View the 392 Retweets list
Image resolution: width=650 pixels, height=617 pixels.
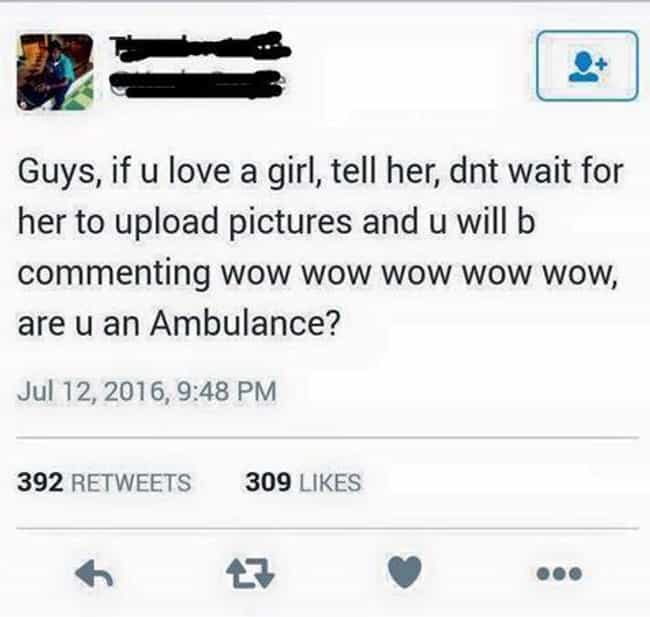click(x=104, y=483)
